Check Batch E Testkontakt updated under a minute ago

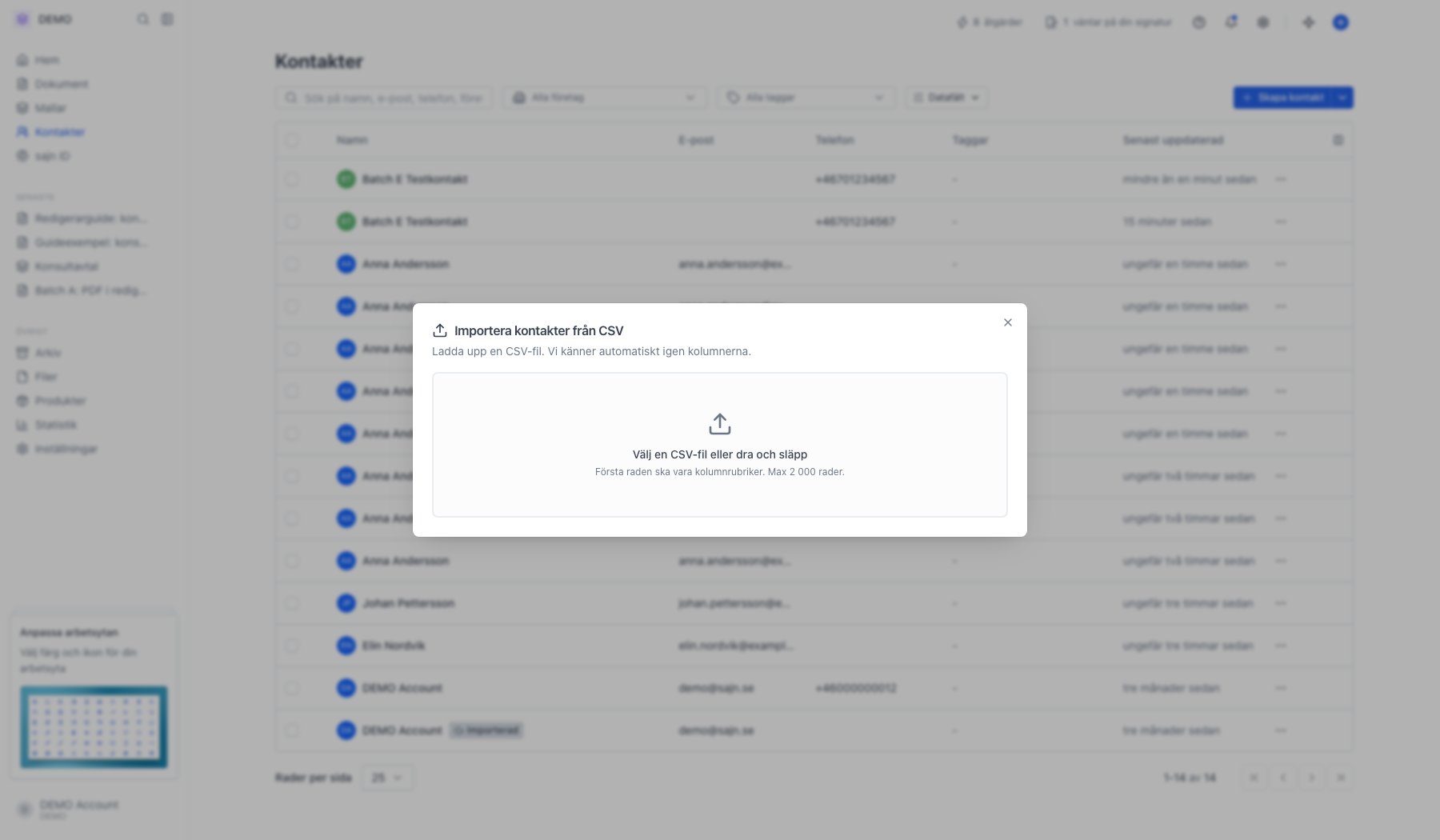[x=292, y=179]
